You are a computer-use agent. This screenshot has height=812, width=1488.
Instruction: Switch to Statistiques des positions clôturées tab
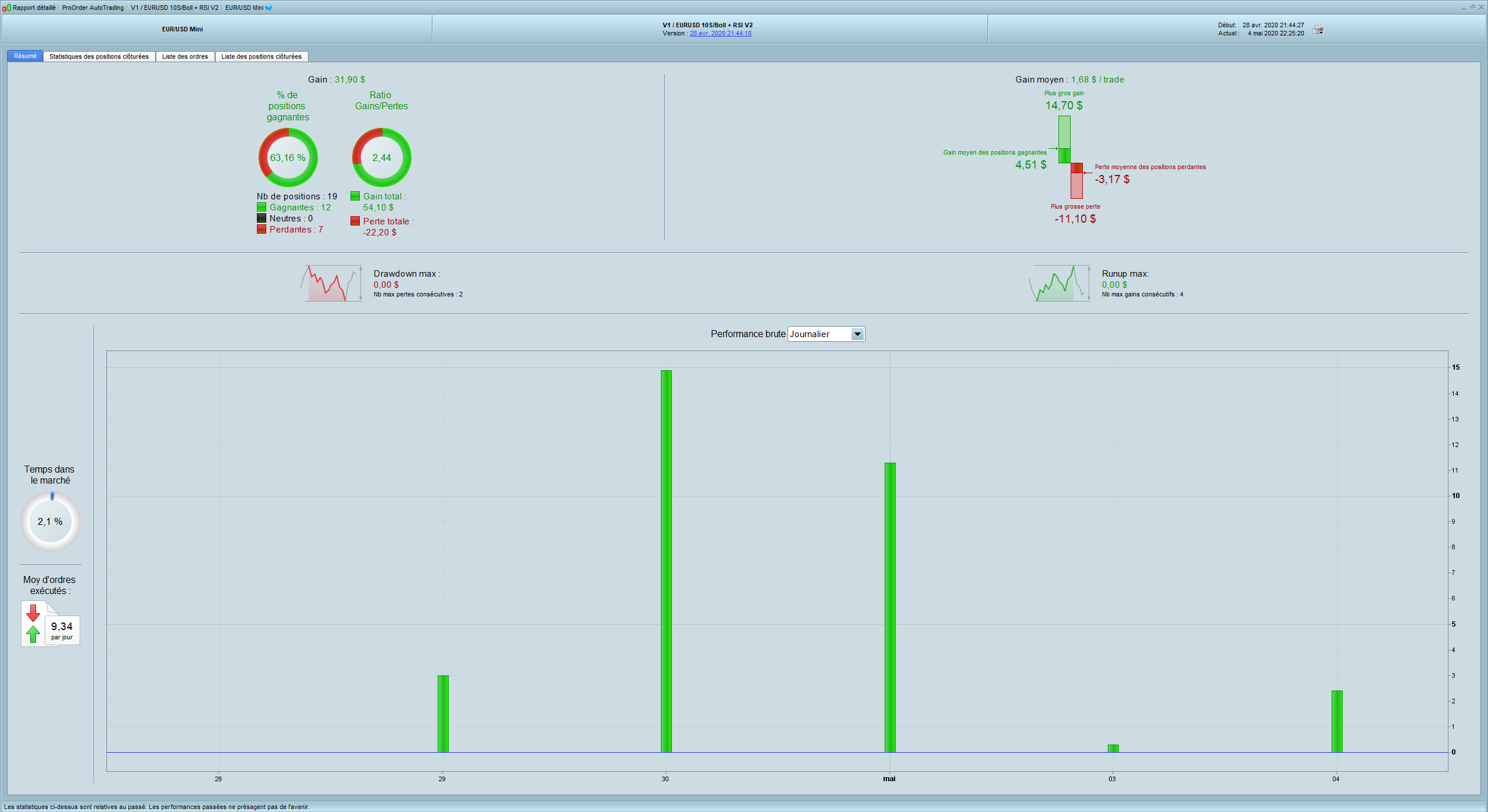click(x=99, y=56)
